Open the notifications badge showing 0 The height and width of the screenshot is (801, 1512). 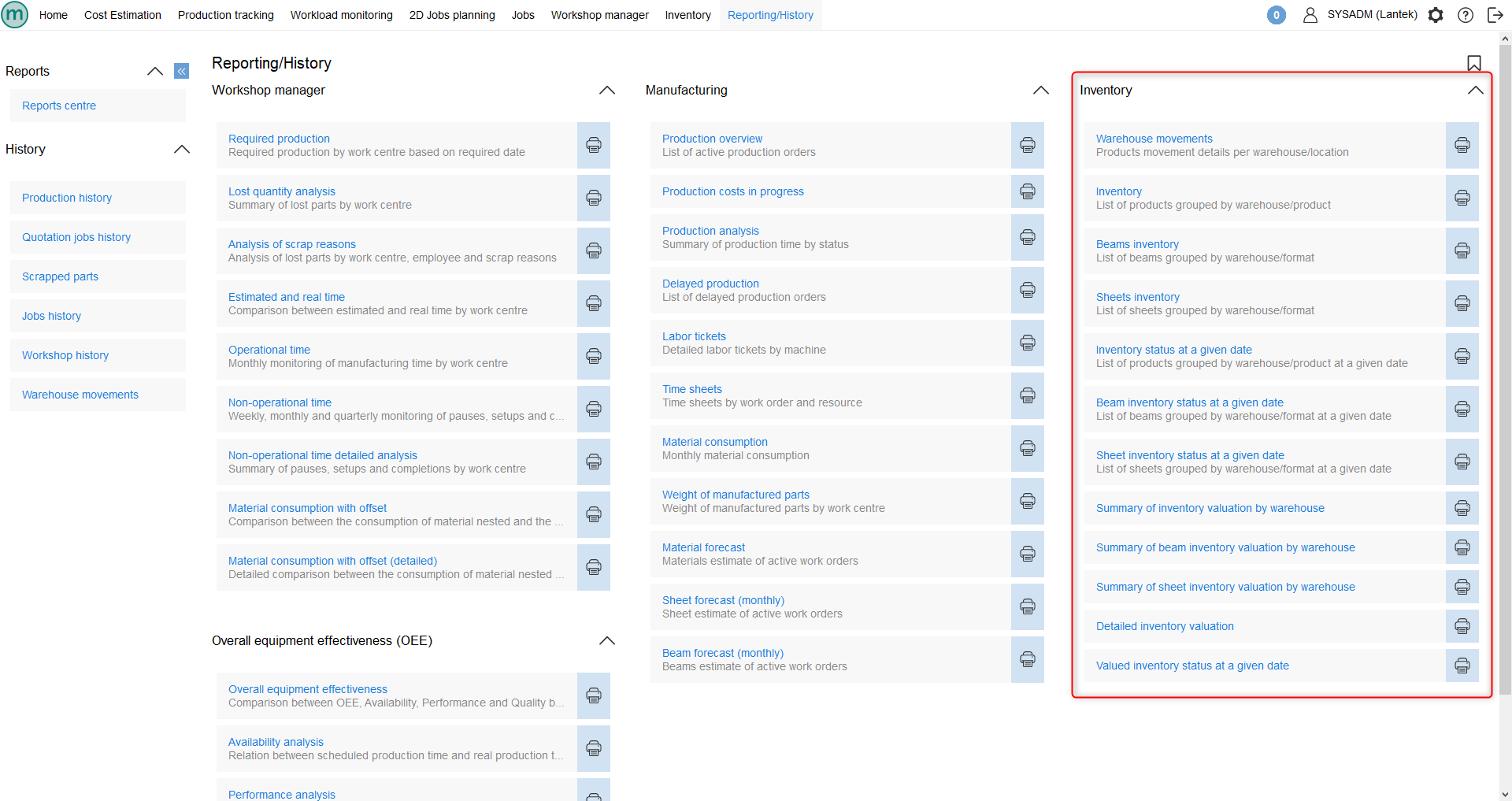point(1276,15)
